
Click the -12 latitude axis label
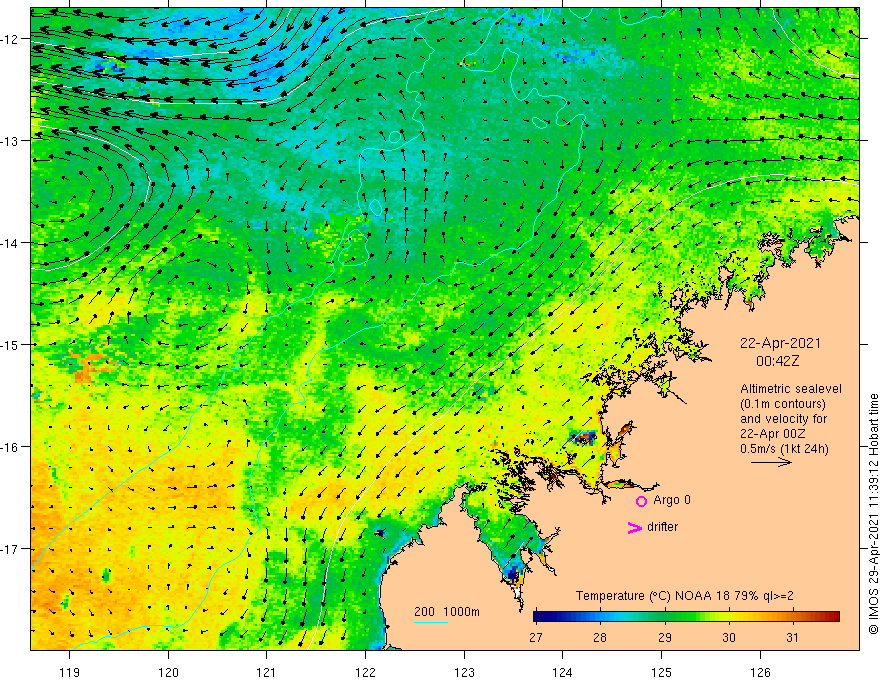pos(11,39)
